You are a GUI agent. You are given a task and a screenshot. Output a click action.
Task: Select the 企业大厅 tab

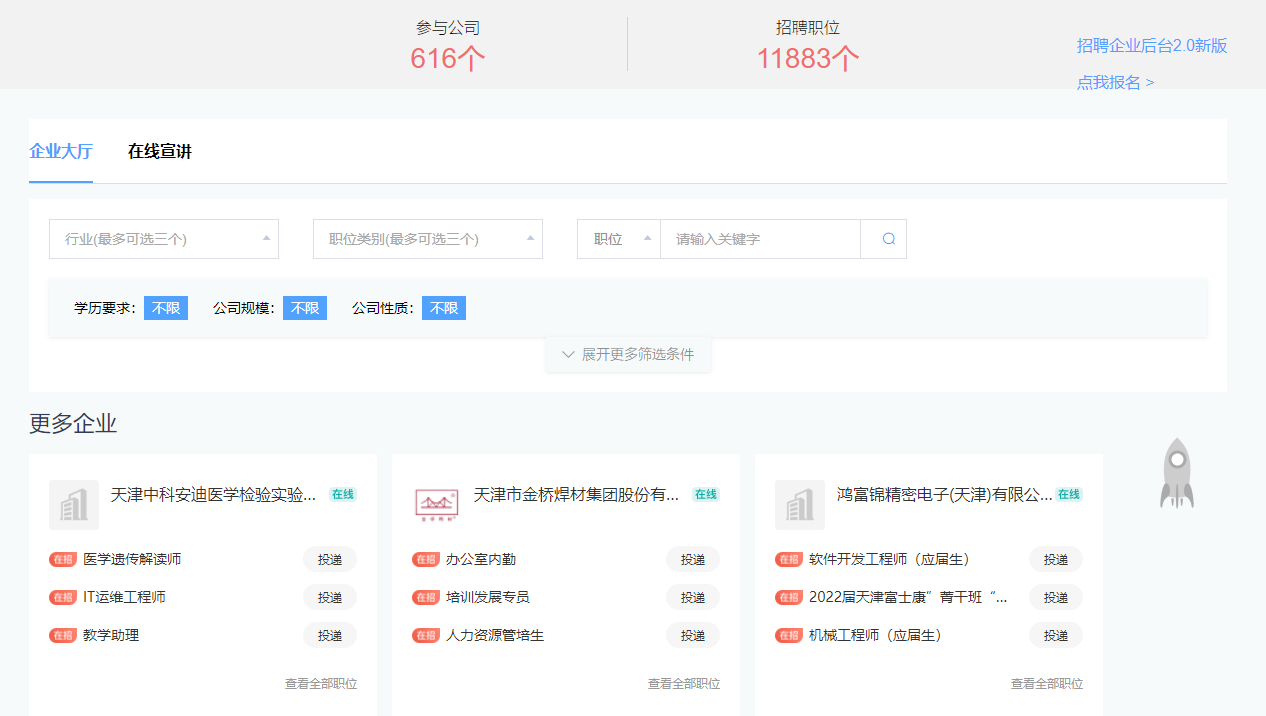click(61, 152)
